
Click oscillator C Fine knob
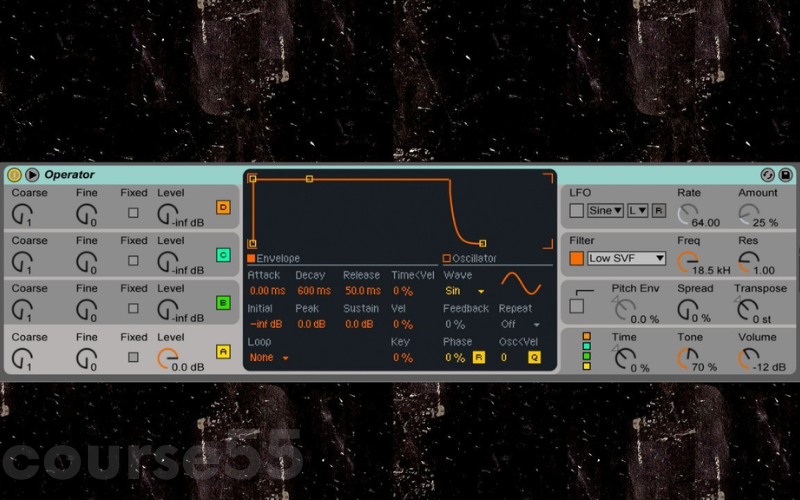point(87,262)
